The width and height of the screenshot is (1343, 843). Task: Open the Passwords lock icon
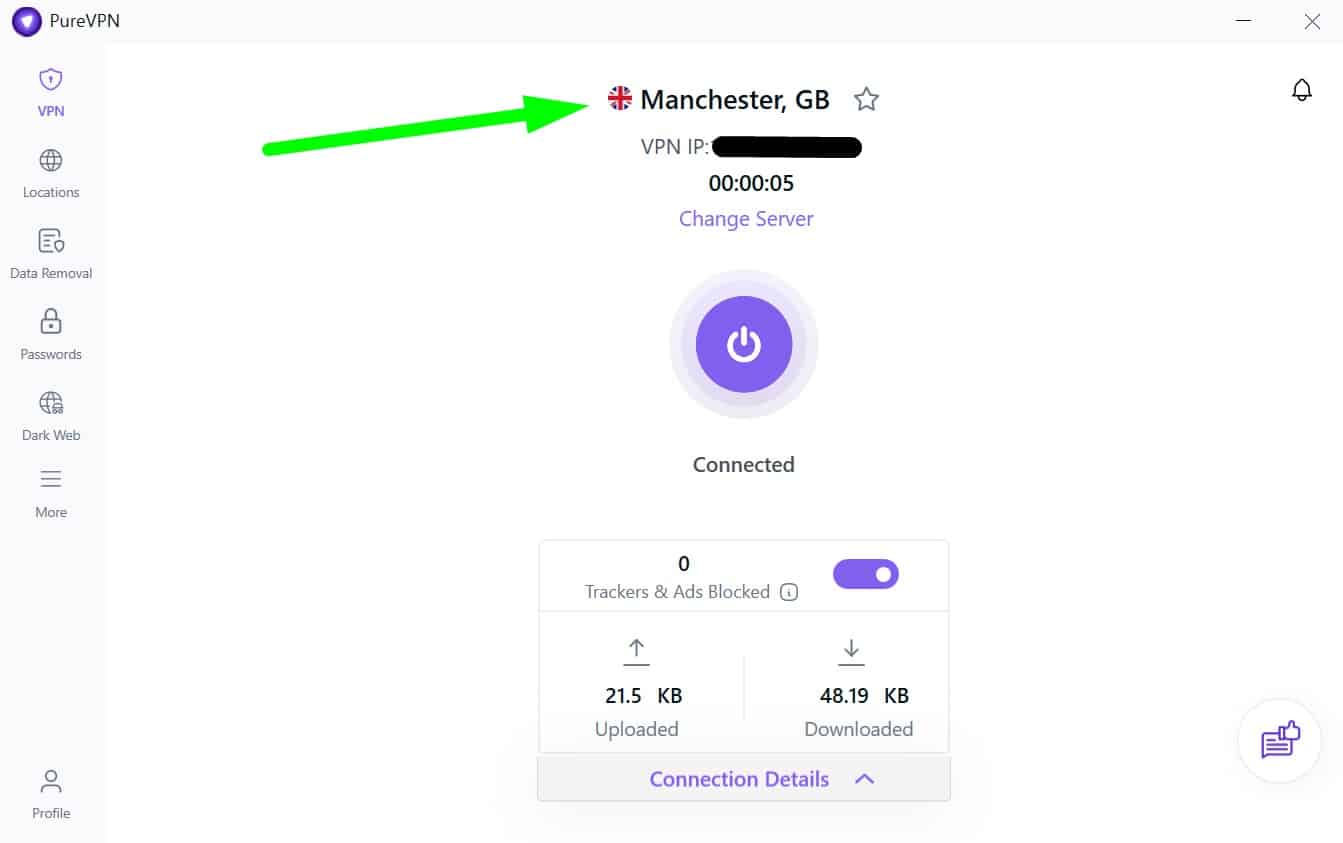click(x=51, y=322)
